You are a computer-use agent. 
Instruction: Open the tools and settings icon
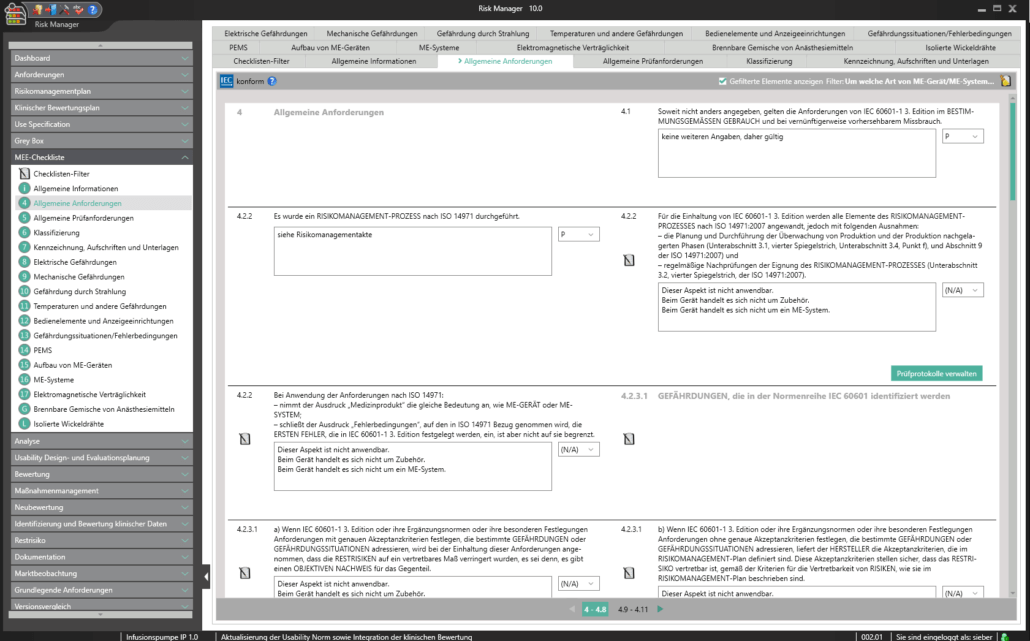tap(65, 9)
